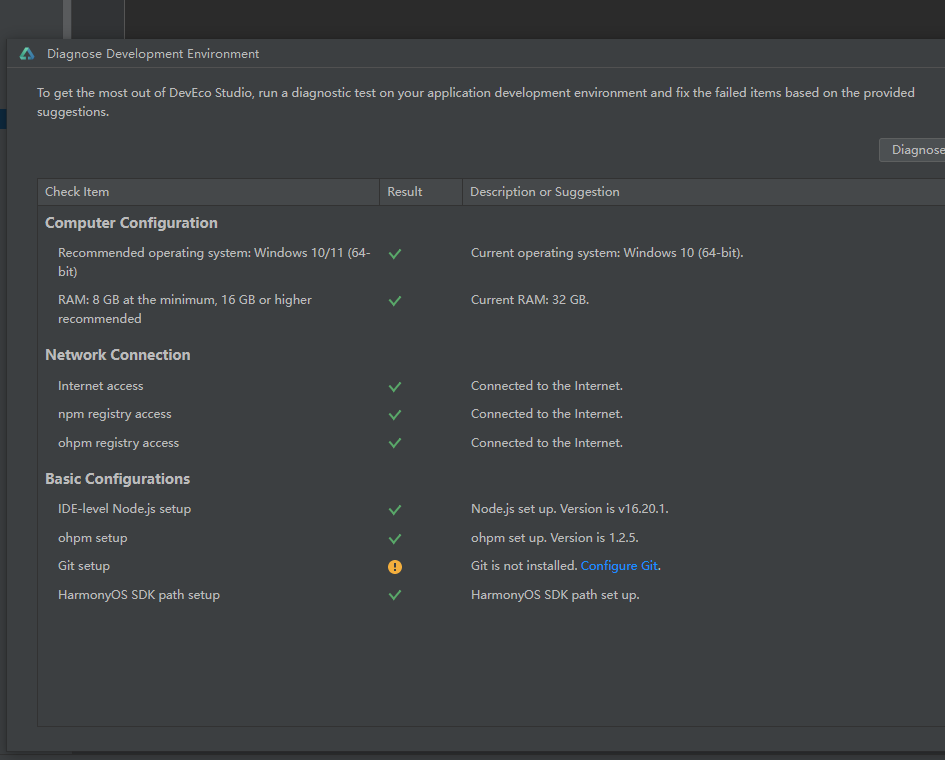
Task: Select the ohpm registry access row label
Action: (118, 443)
